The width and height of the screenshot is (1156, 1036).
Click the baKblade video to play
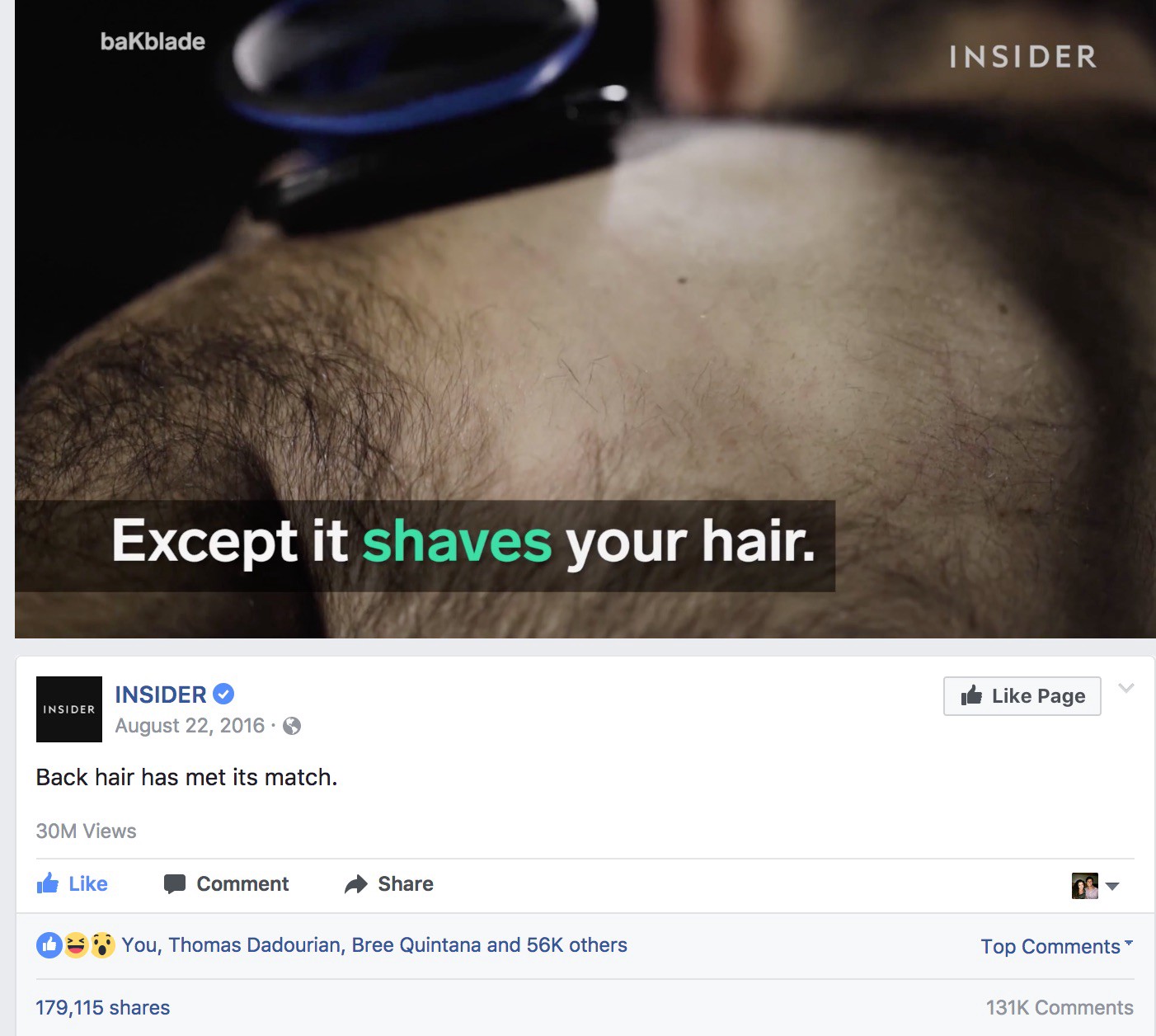coord(585,319)
